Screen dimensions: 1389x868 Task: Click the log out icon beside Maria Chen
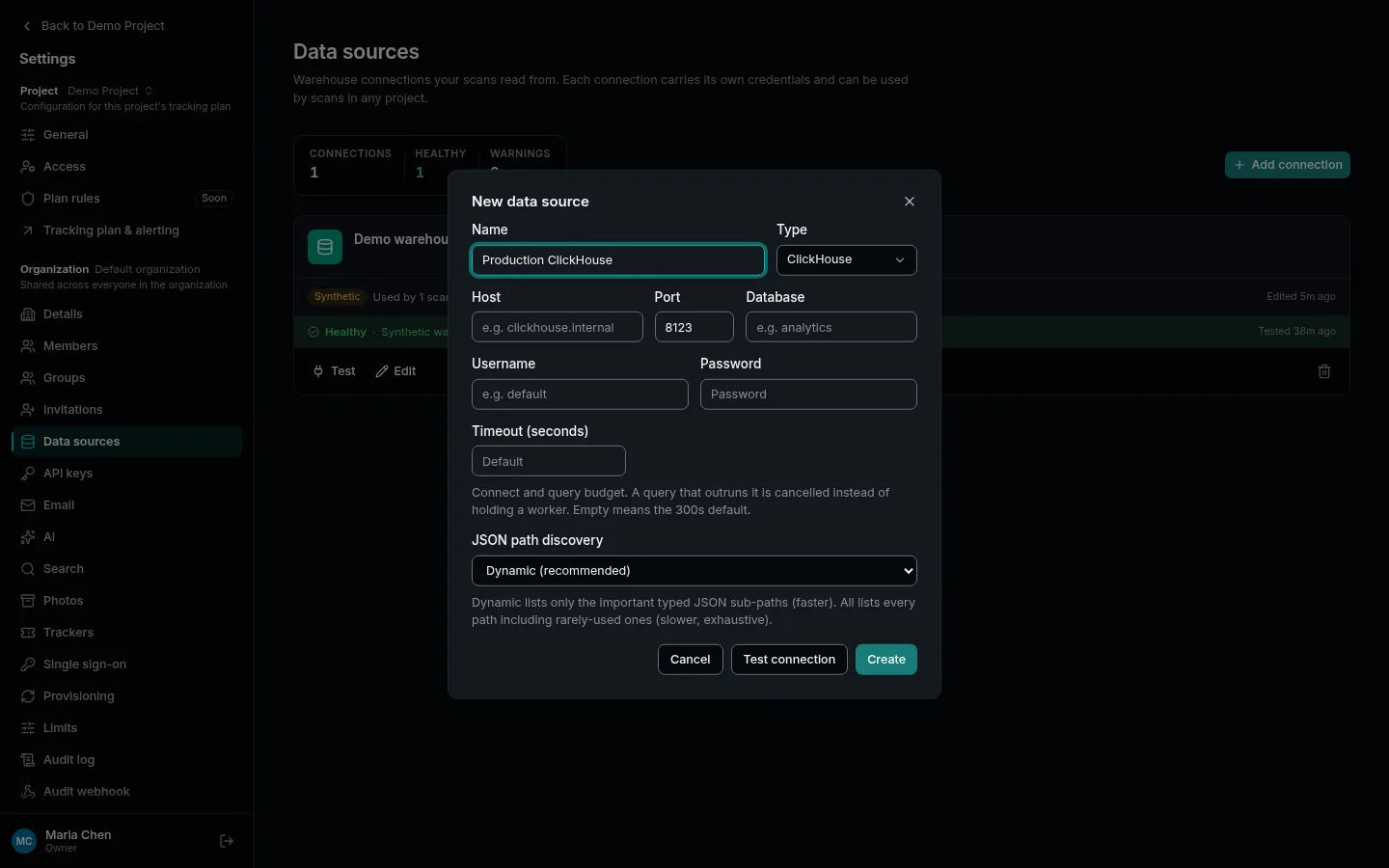tap(227, 841)
